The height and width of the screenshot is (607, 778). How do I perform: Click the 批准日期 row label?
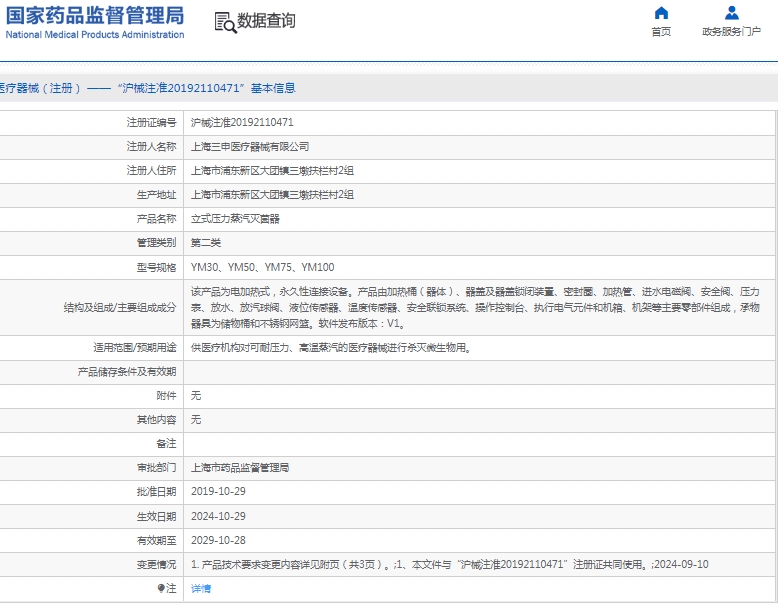point(156,492)
